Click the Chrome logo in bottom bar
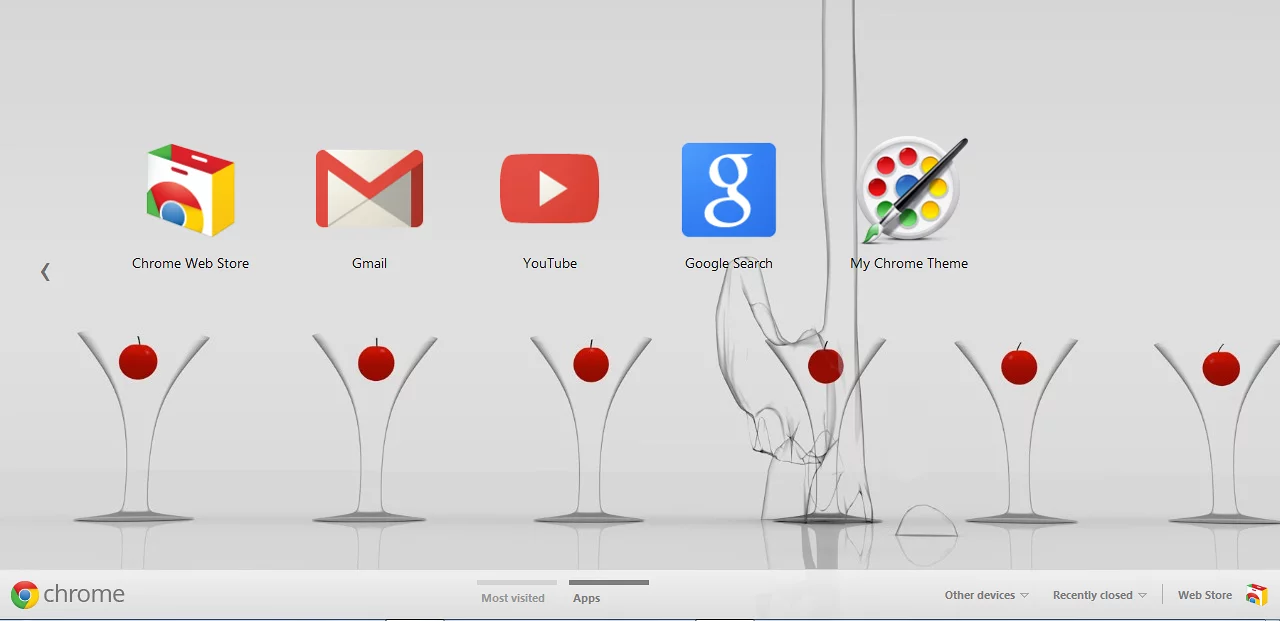This screenshot has height=621, width=1280. tap(25, 595)
